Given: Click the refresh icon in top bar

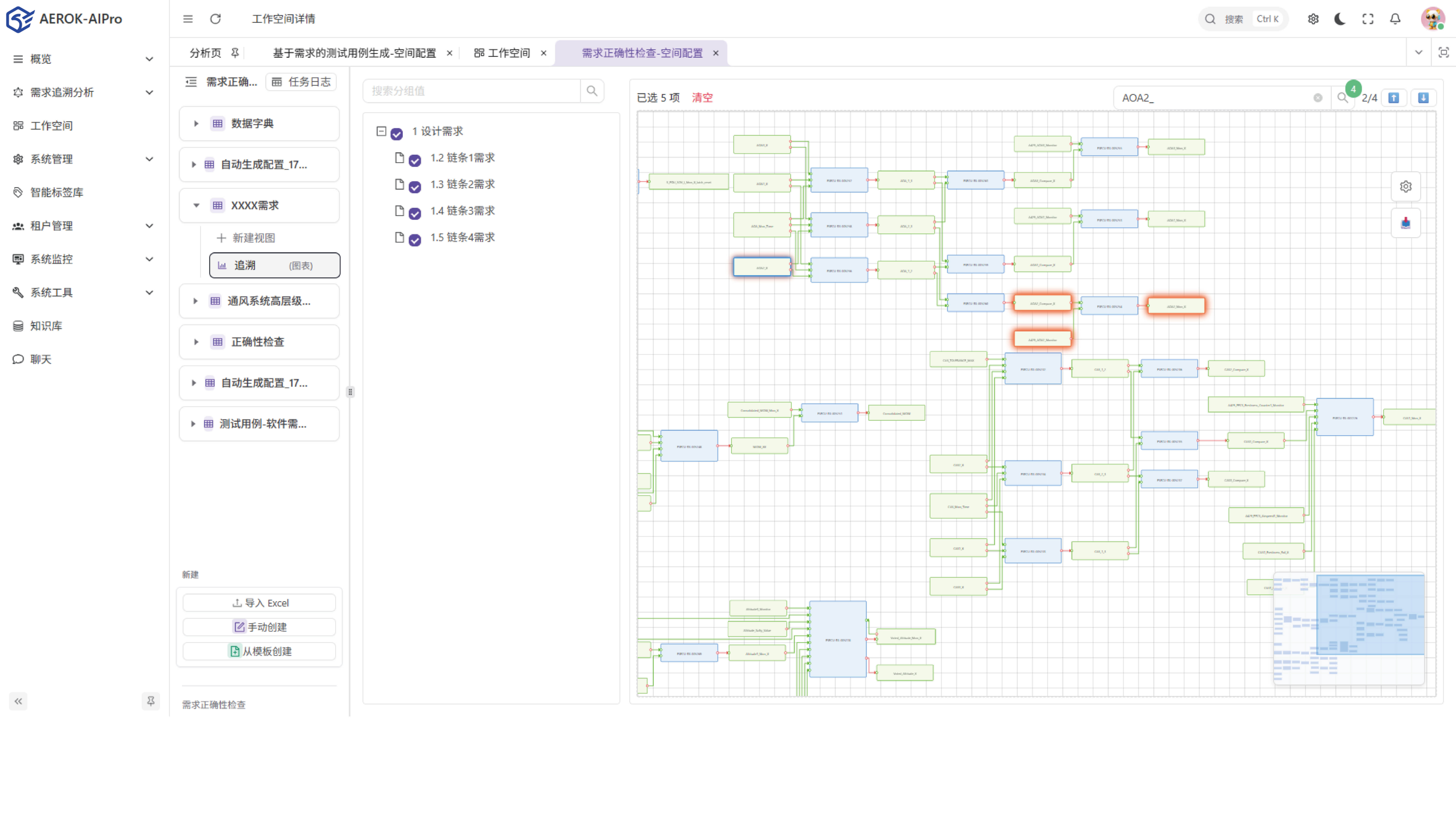Looking at the screenshot, I should [215, 19].
